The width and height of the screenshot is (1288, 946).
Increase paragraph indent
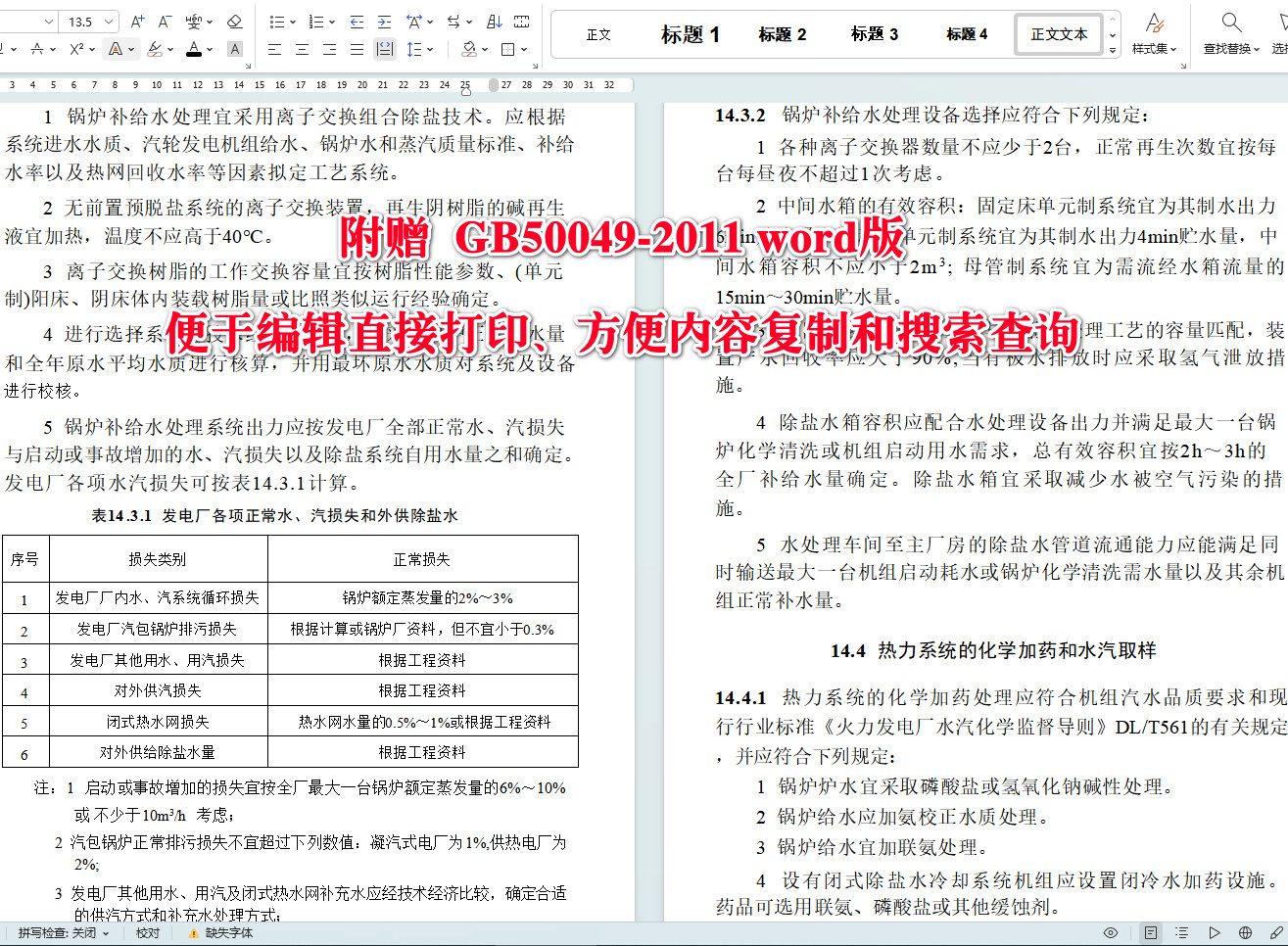tap(384, 21)
